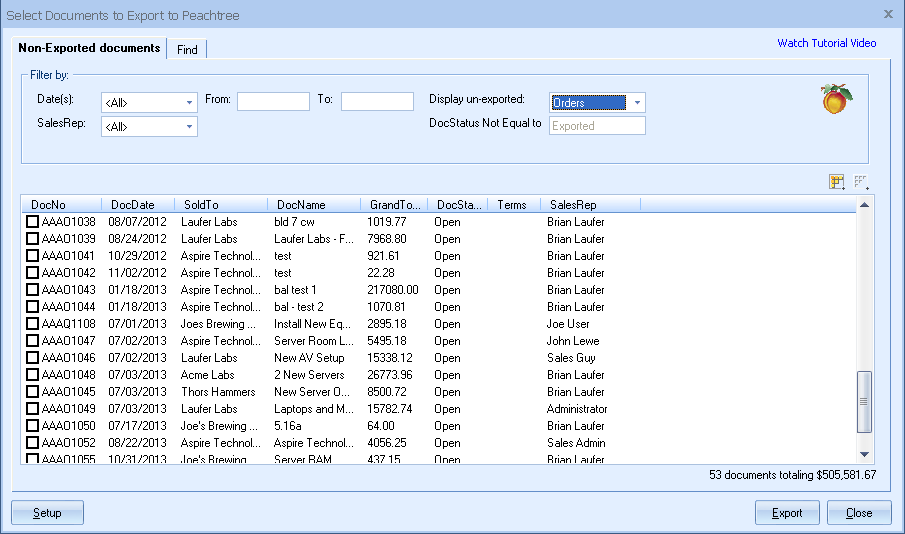Check the box beside order AAAQ1108
The height and width of the screenshot is (534, 905).
(33, 324)
